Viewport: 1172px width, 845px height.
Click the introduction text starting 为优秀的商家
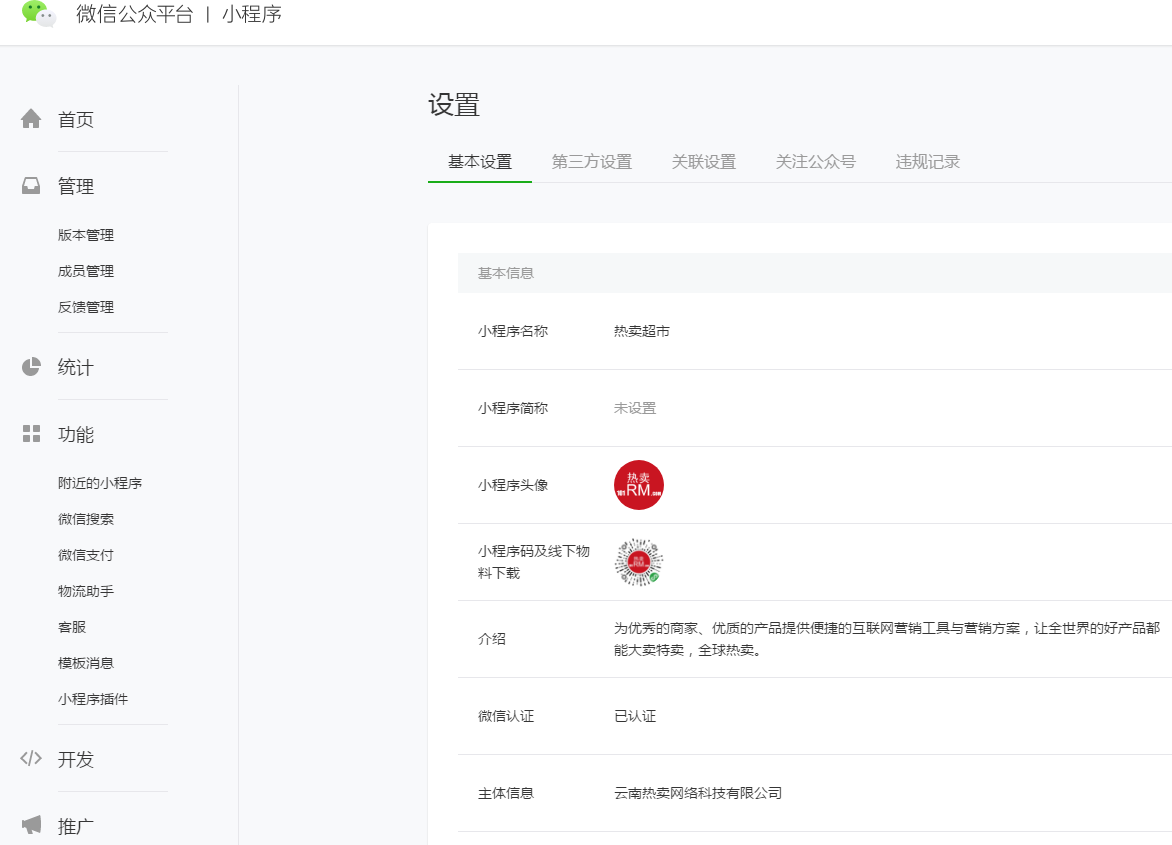[887, 639]
